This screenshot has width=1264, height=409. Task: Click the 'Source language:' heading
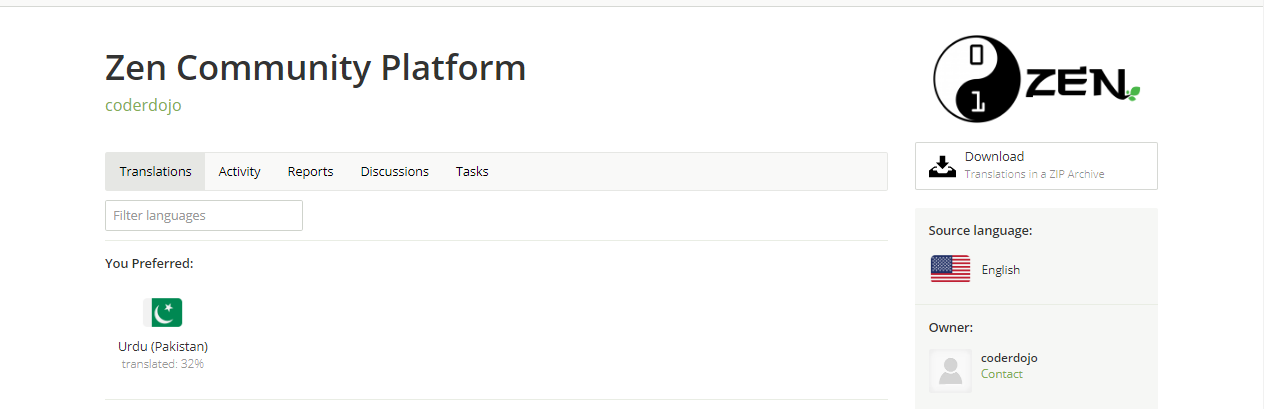(x=980, y=231)
